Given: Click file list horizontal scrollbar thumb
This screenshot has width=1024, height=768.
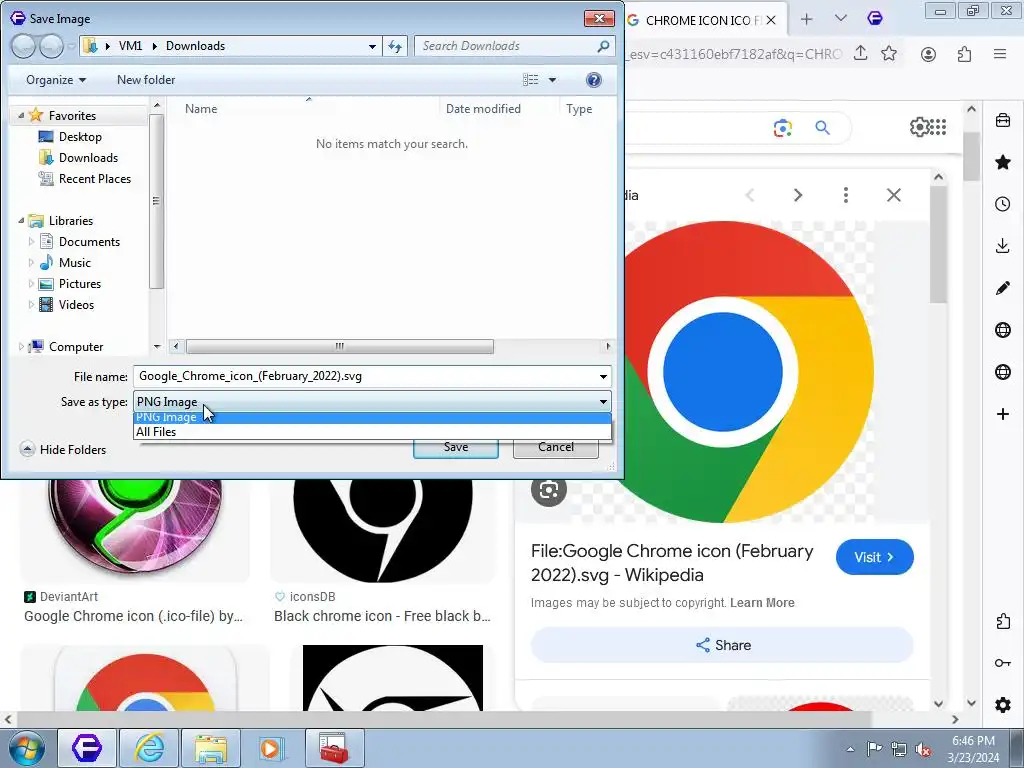Looking at the screenshot, I should [x=340, y=346].
